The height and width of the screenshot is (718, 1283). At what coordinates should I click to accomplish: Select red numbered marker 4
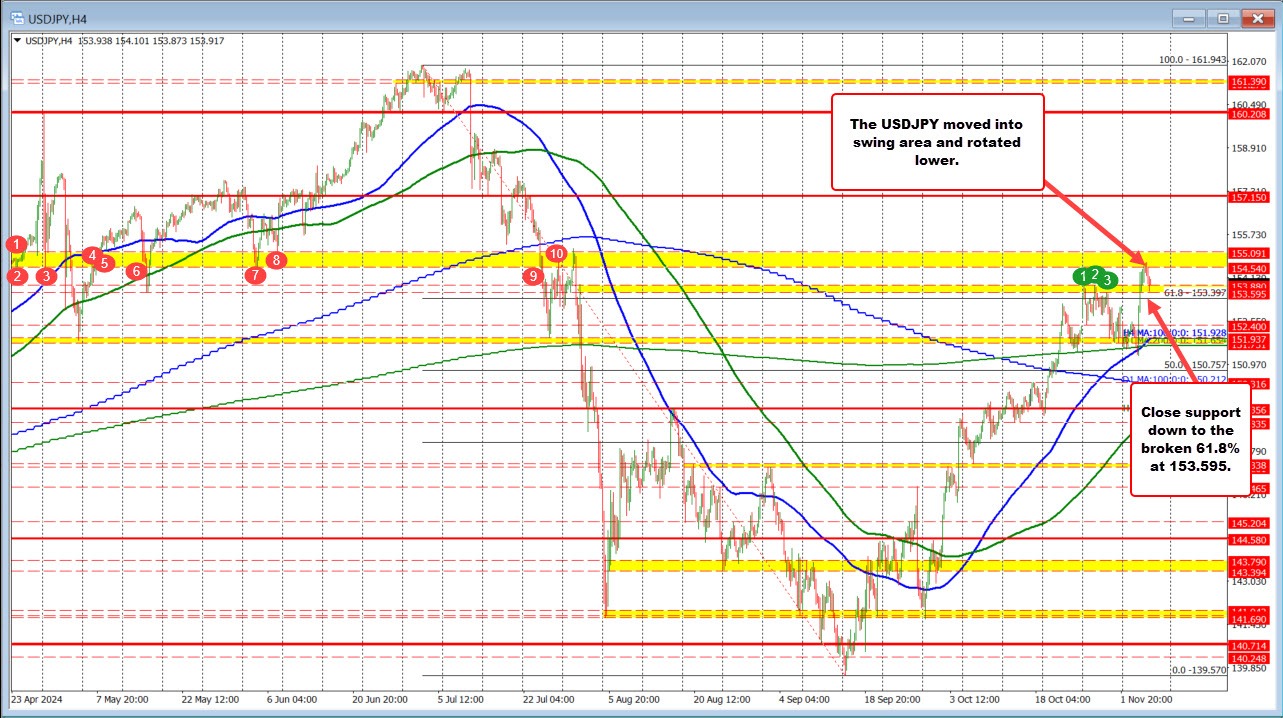(x=92, y=256)
